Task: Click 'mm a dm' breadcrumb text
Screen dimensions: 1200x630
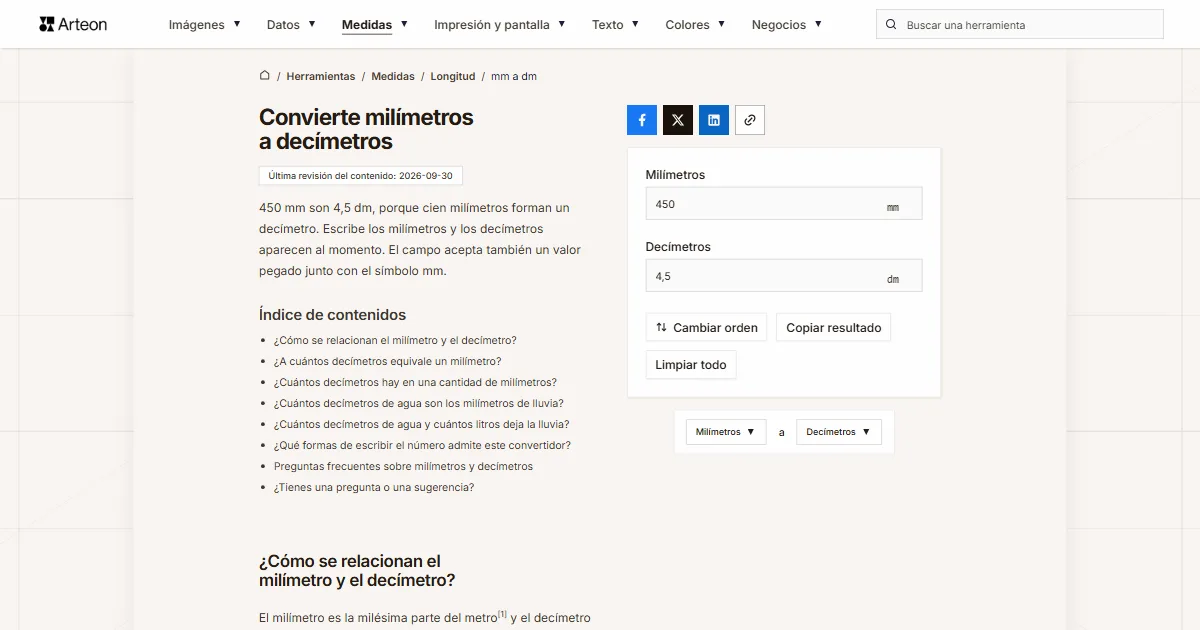Action: (514, 76)
